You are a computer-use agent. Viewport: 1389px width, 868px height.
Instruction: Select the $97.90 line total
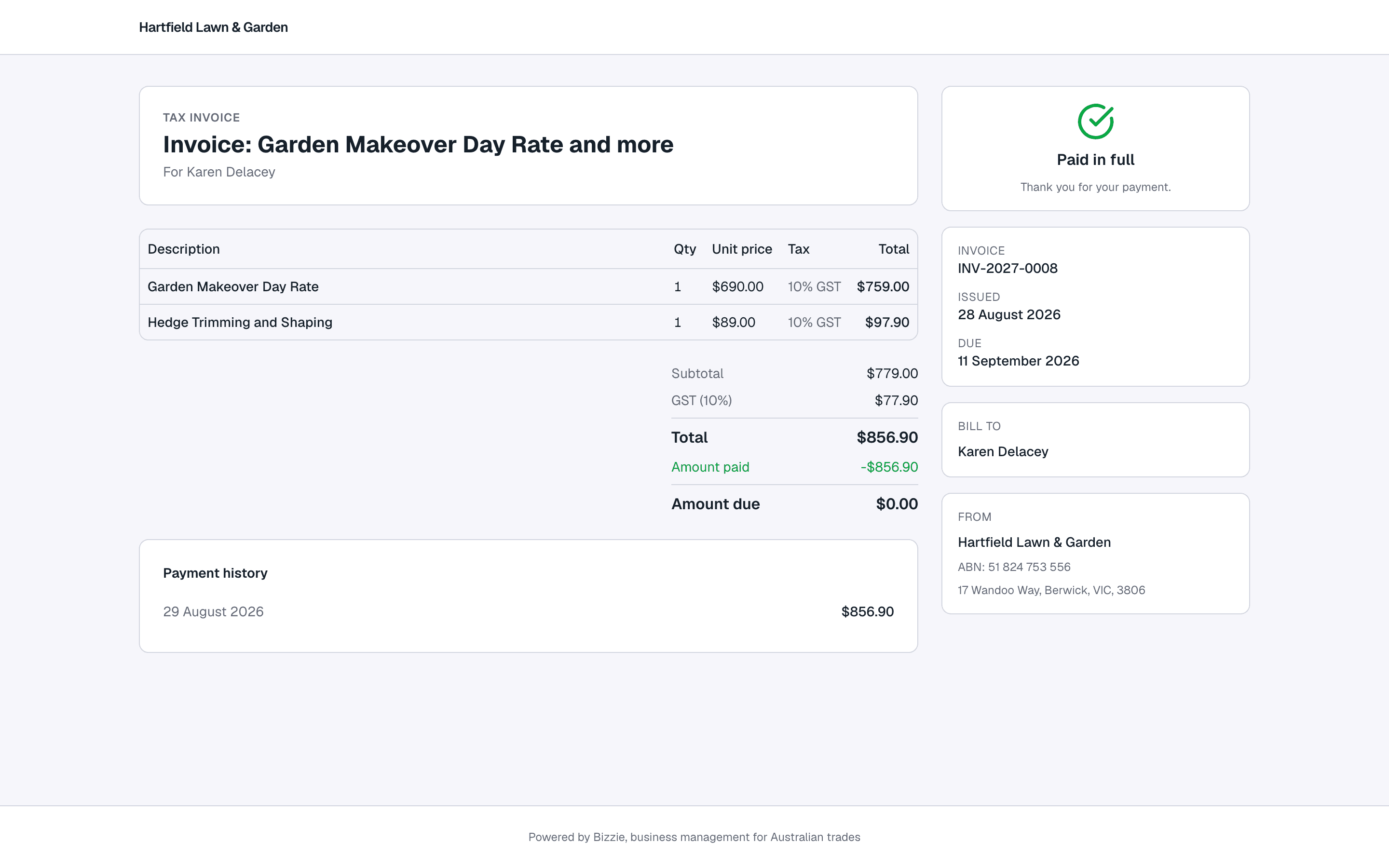click(x=887, y=322)
